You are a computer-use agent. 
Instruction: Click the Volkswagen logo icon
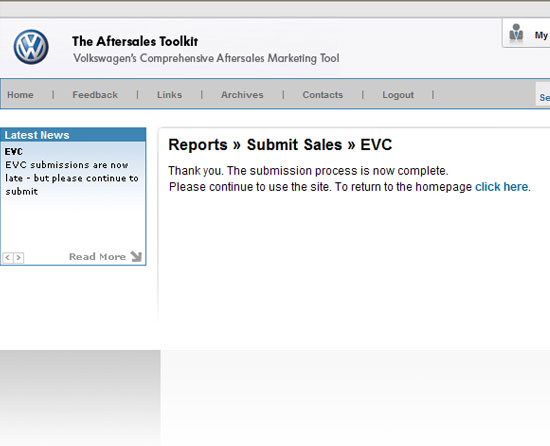[31, 47]
